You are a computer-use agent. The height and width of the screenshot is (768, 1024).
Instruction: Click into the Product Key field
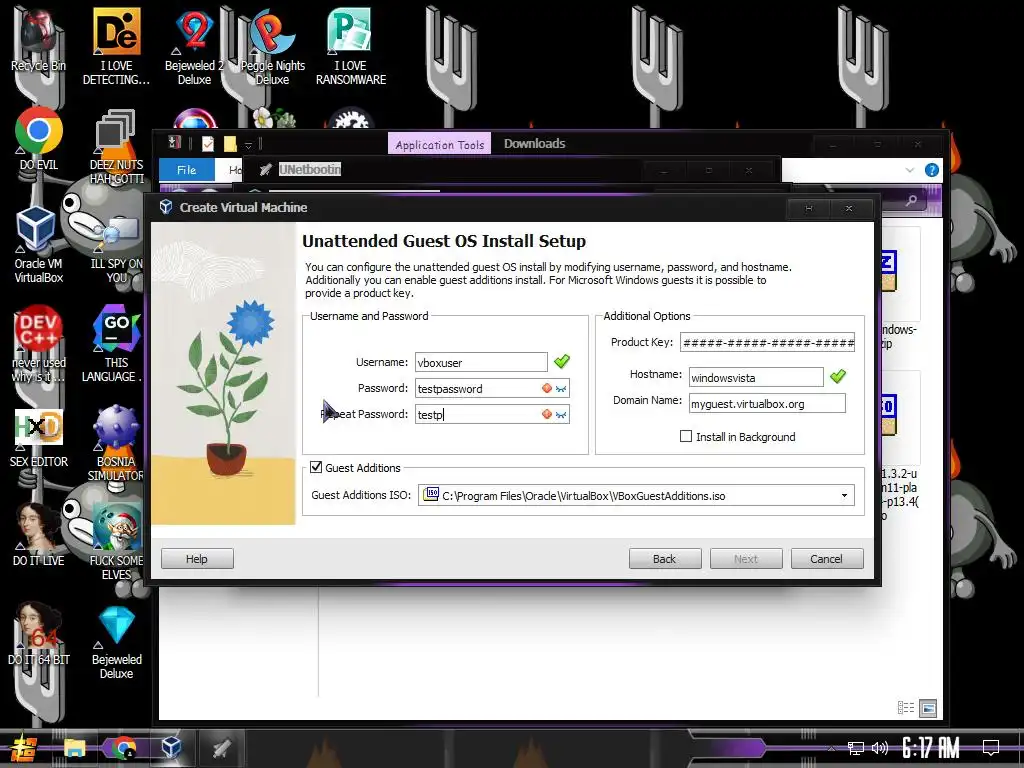pos(767,342)
